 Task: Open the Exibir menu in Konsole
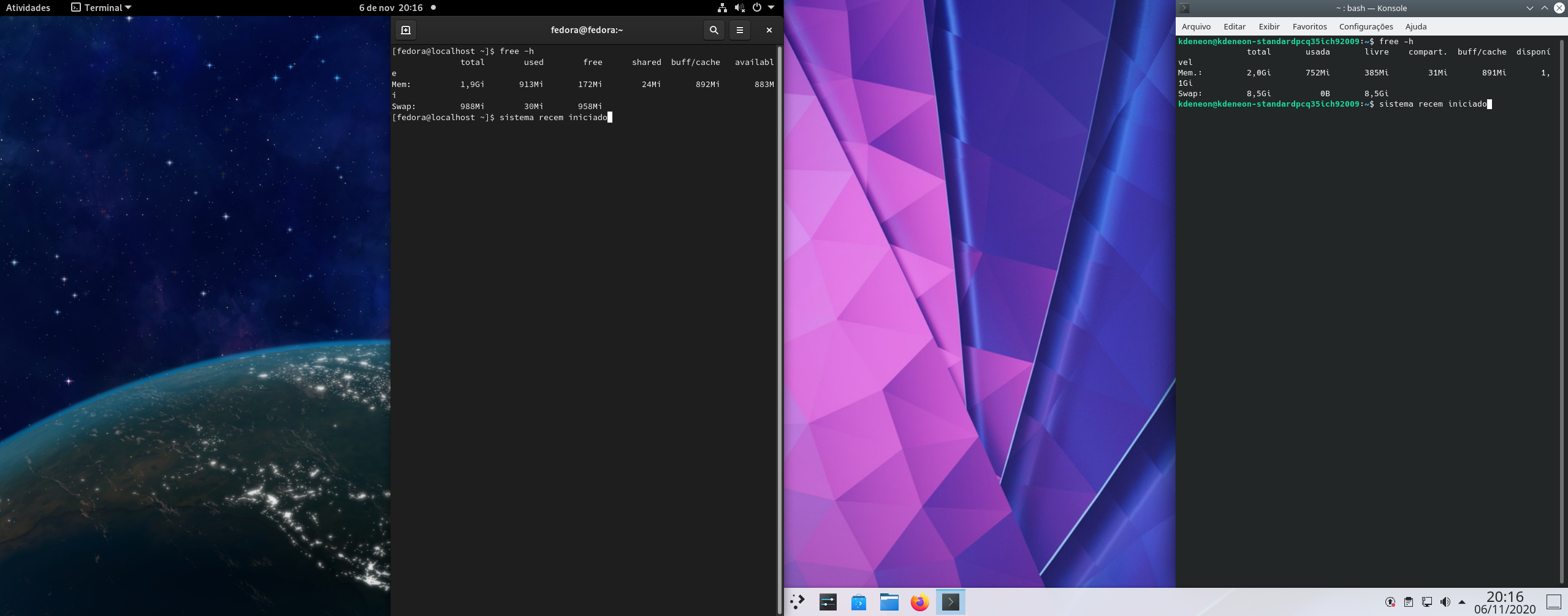[1269, 26]
